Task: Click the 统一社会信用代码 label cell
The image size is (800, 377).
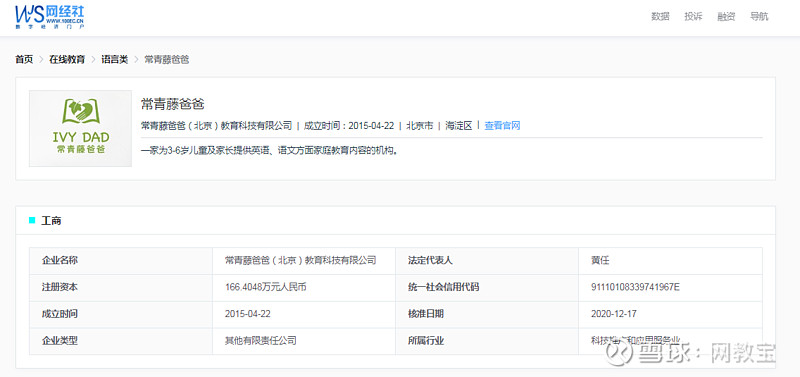Action: point(487,287)
